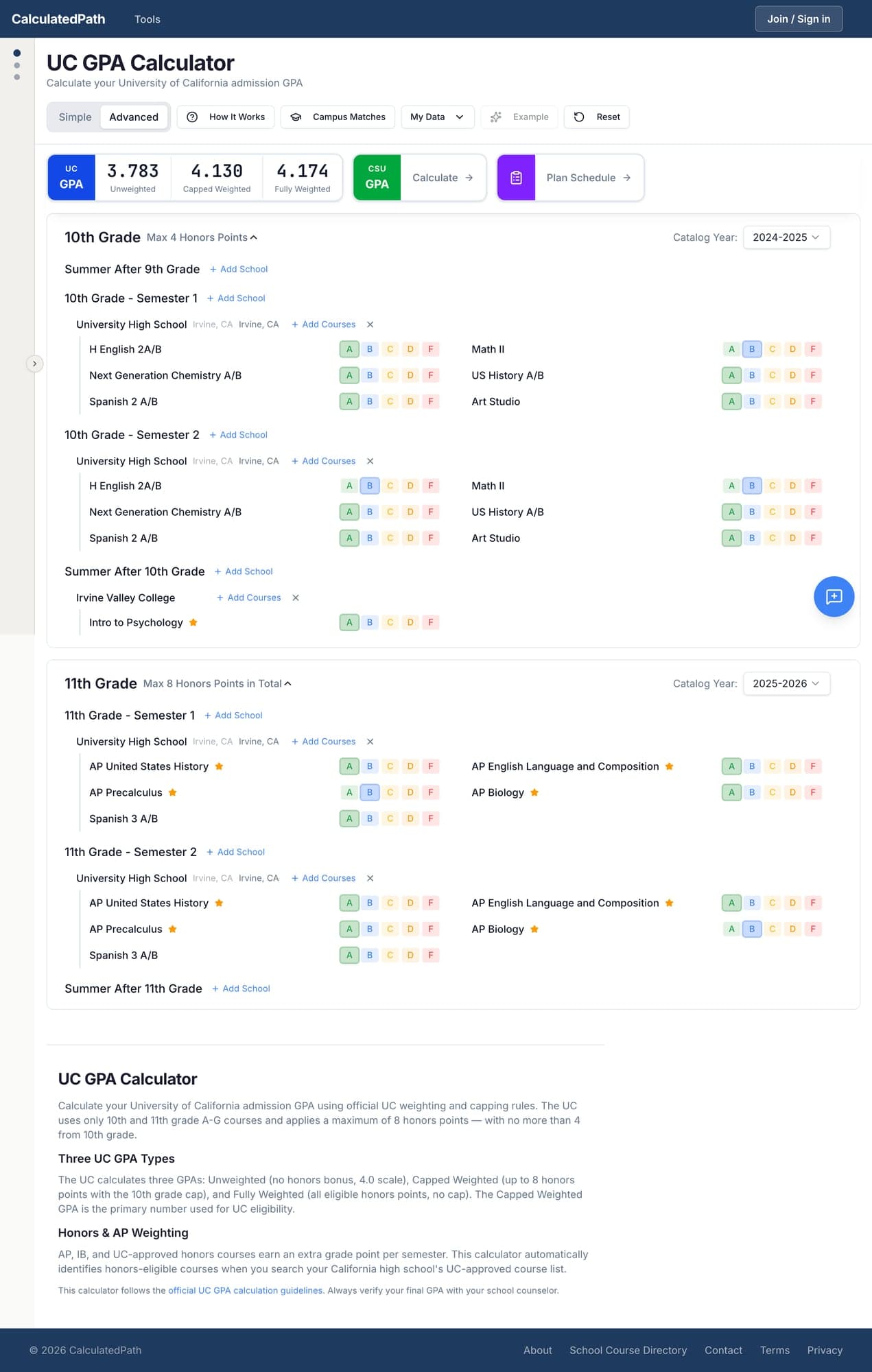
Task: Open the My Data dropdown
Action: coord(436,117)
